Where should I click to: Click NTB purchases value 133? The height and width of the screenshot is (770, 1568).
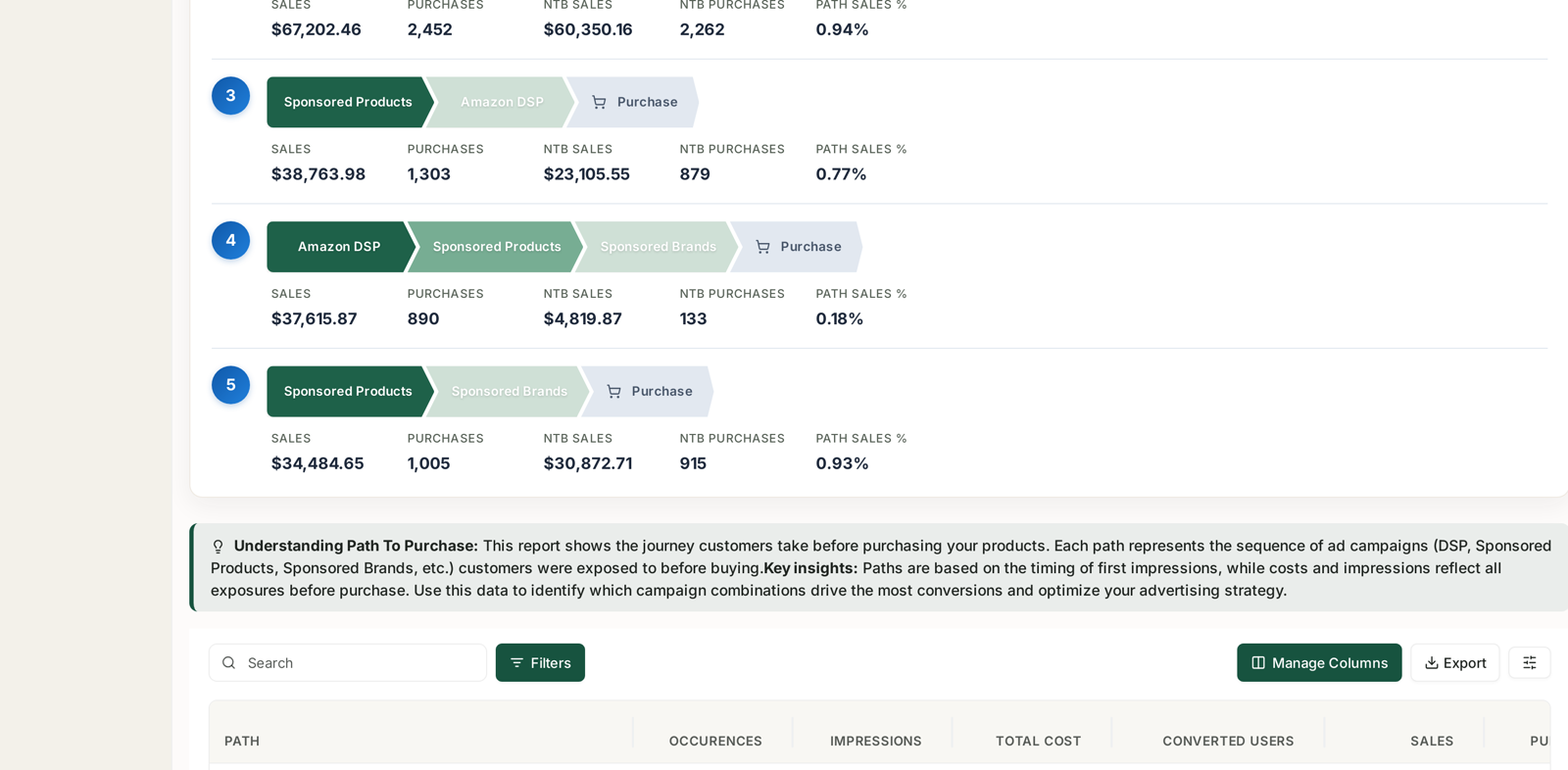(693, 319)
